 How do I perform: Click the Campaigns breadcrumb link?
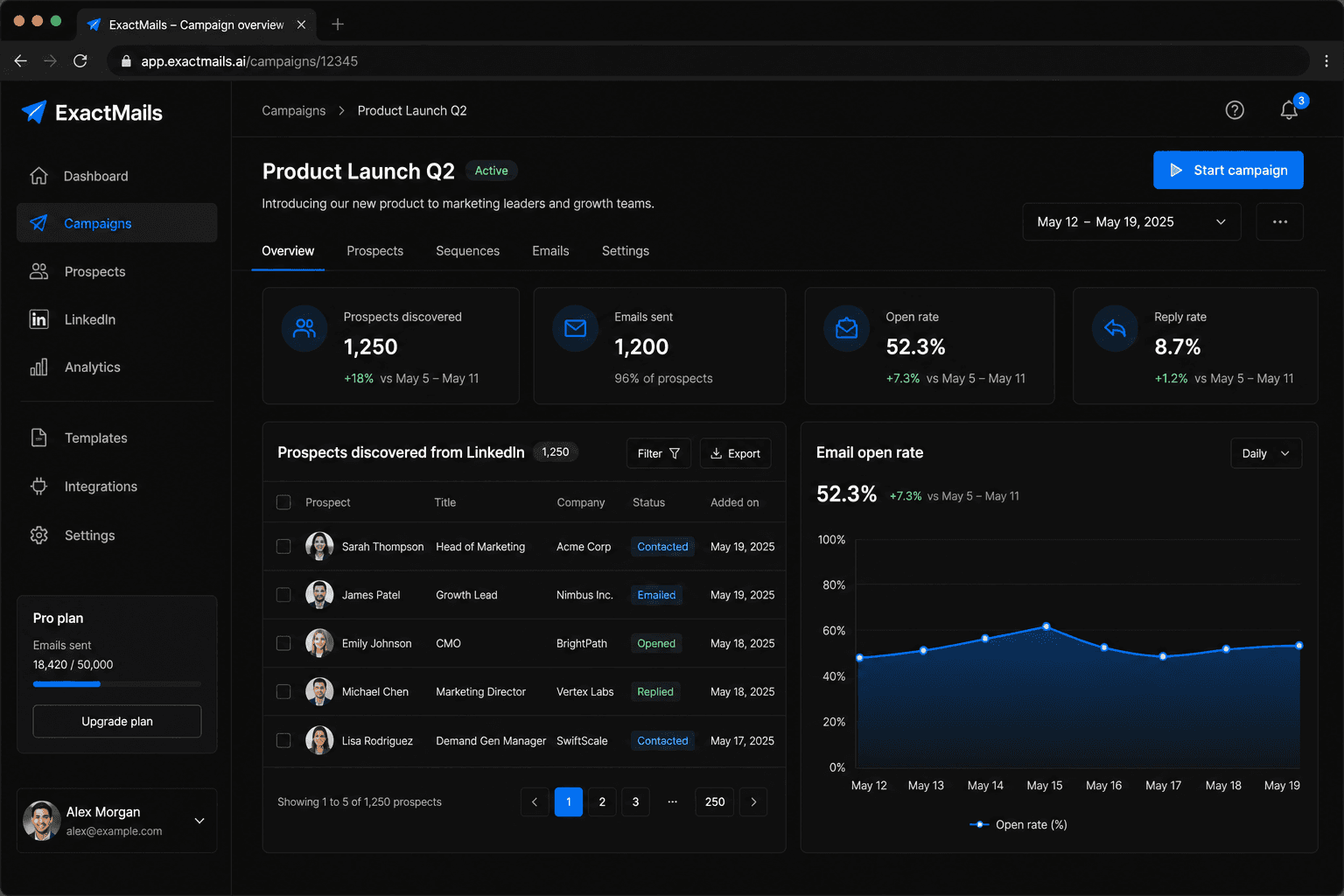click(x=294, y=110)
